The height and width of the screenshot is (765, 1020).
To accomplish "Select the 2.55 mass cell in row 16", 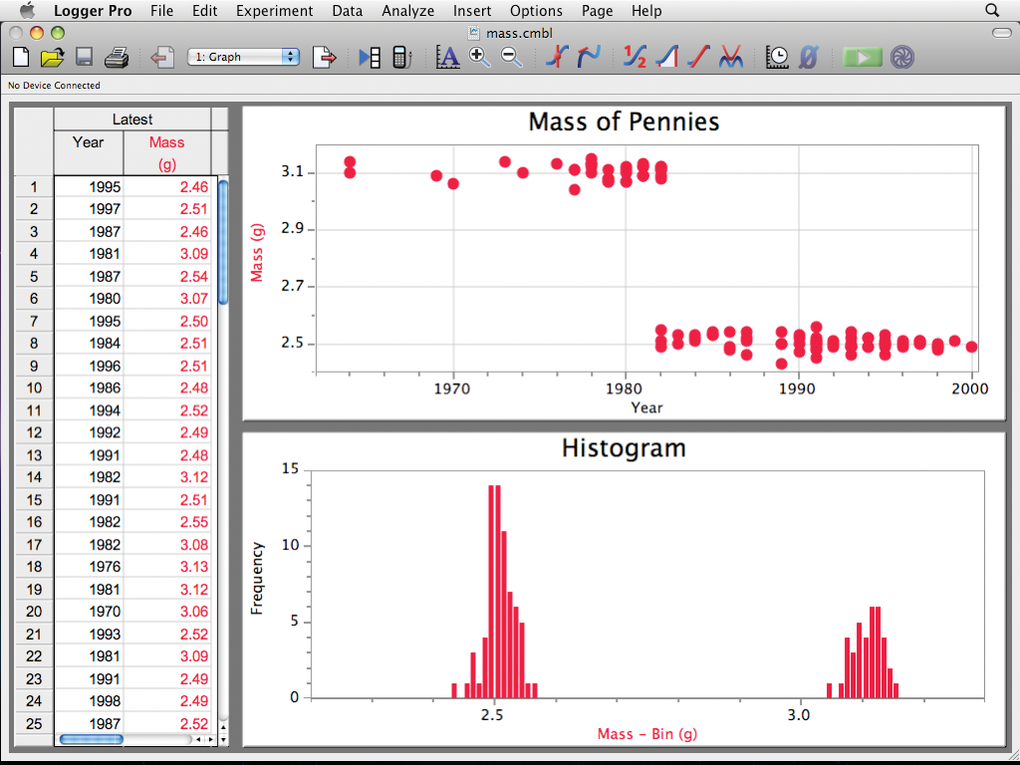I will pyautogui.click(x=167, y=522).
